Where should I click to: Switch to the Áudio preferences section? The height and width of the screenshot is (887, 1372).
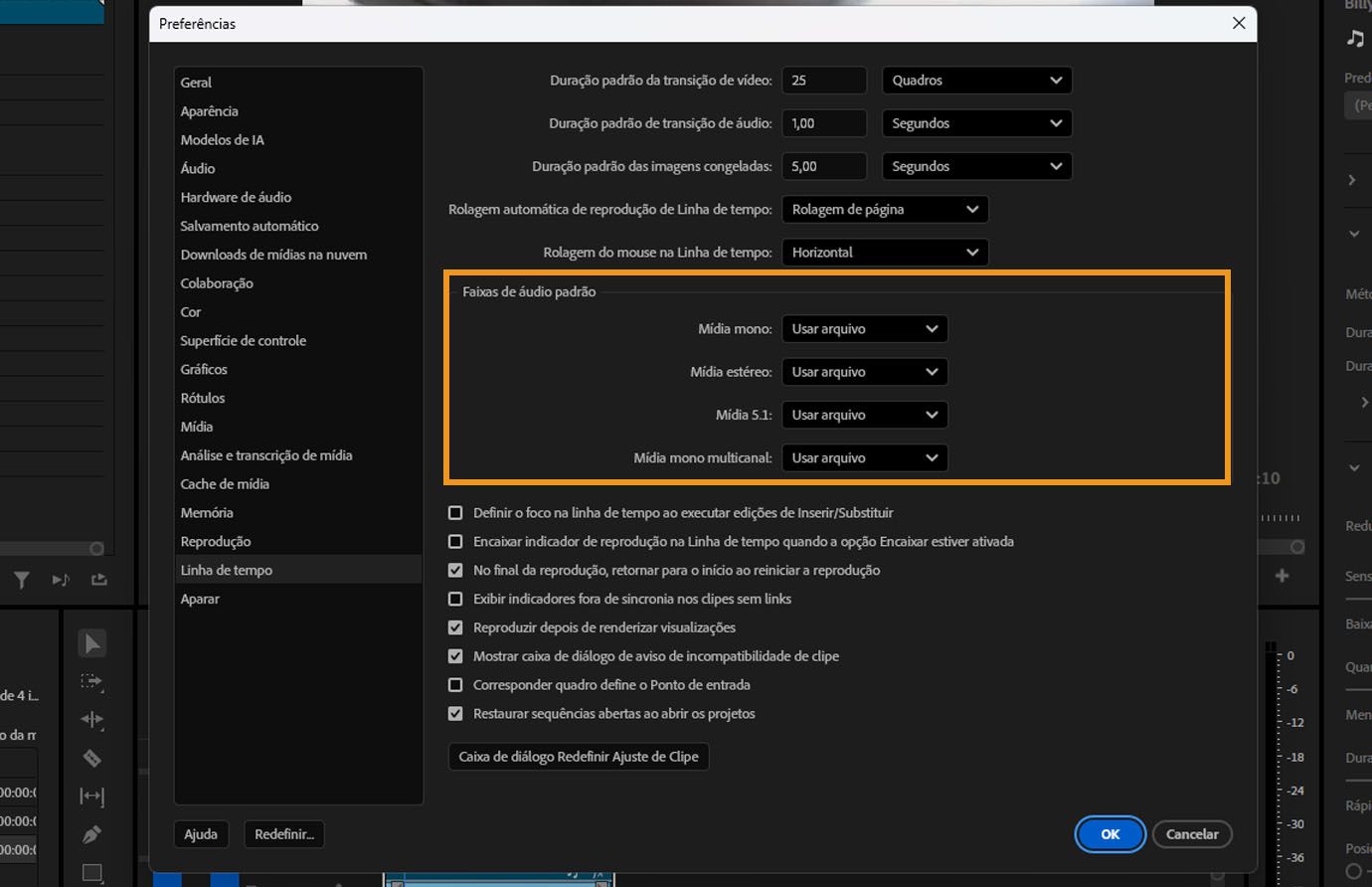(x=198, y=168)
